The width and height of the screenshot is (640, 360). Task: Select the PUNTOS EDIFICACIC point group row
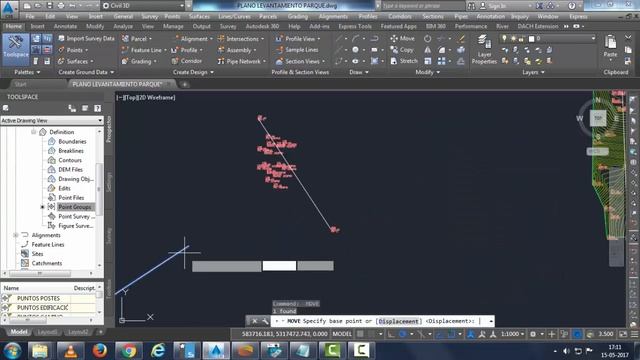pyautogui.click(x=49, y=308)
